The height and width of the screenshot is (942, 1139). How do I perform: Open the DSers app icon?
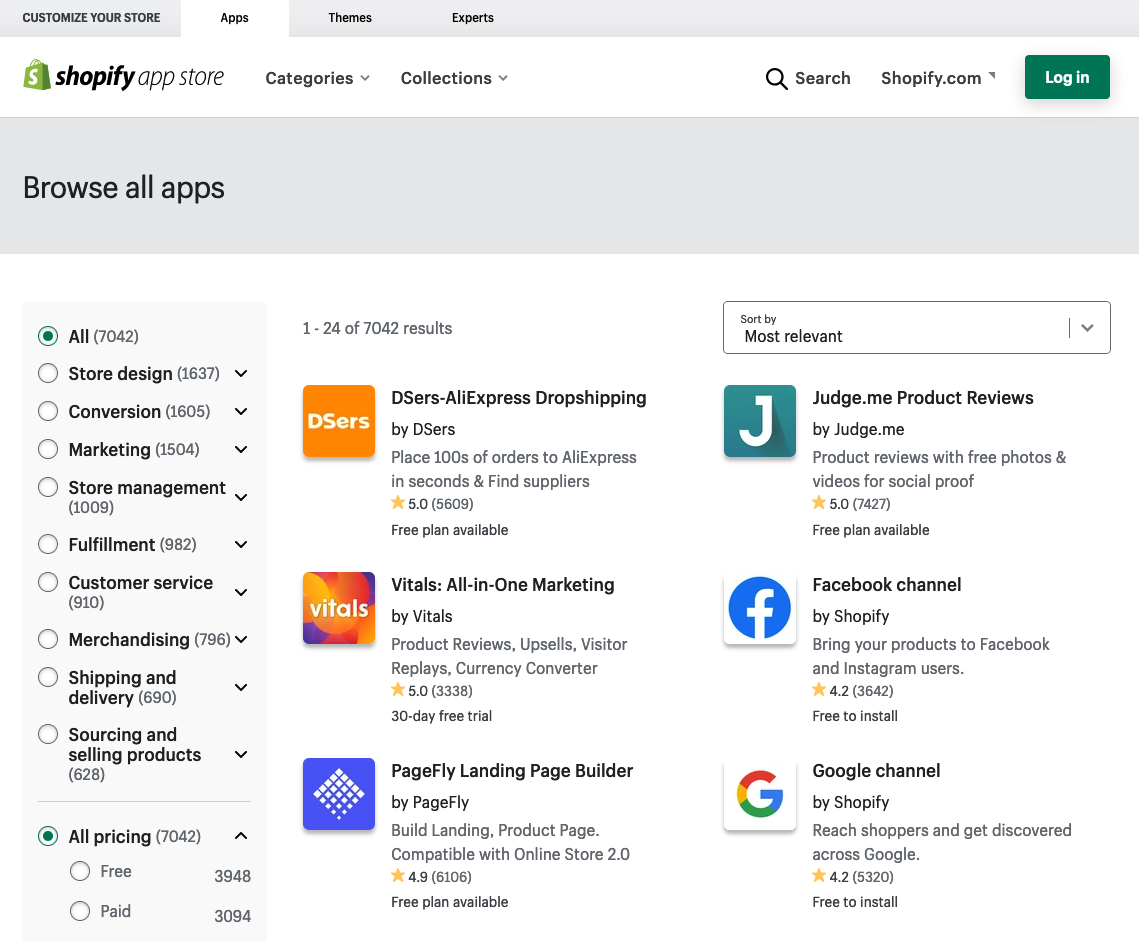click(x=339, y=421)
